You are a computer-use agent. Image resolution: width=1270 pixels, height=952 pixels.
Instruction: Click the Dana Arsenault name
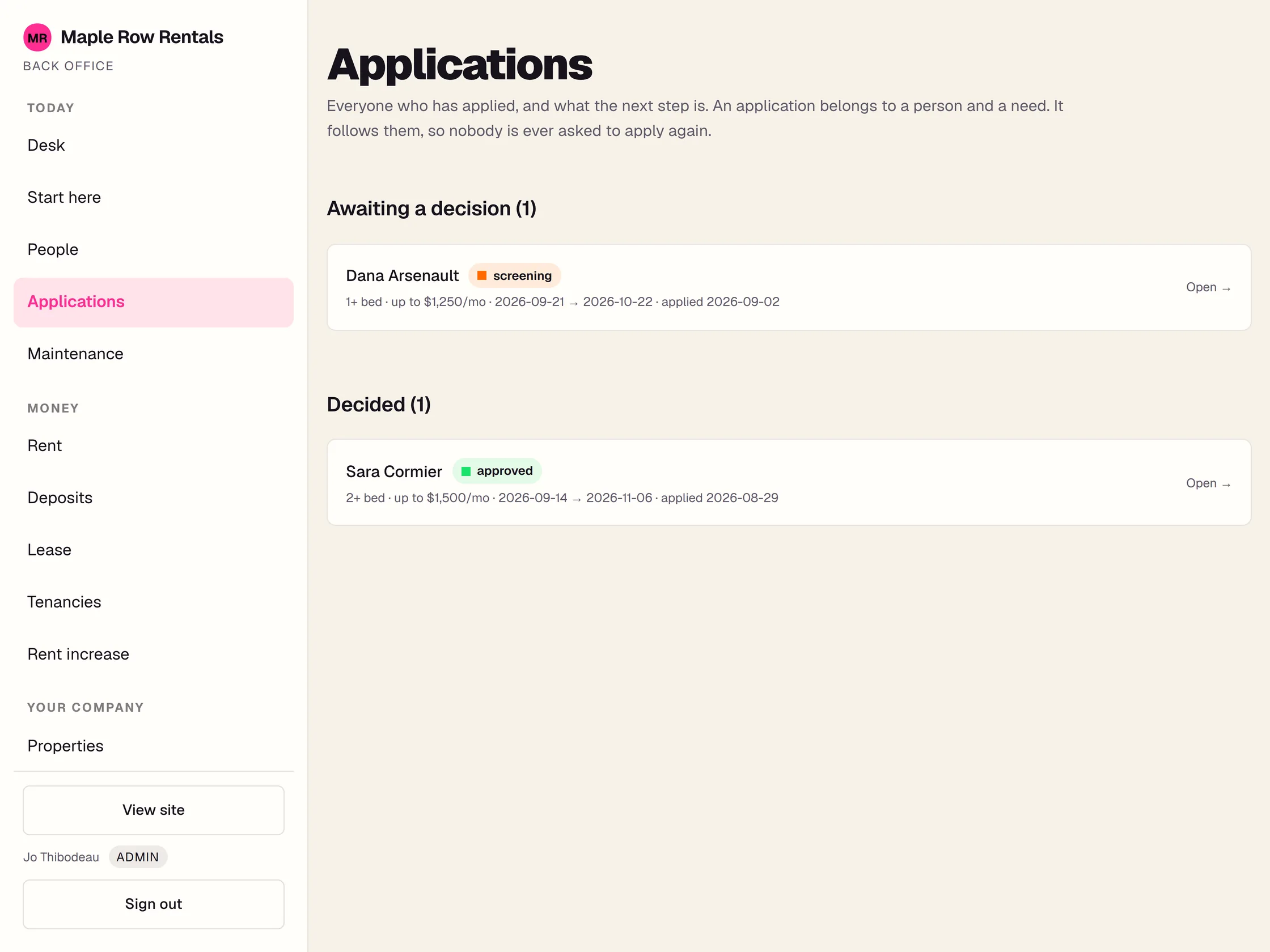[402, 275]
